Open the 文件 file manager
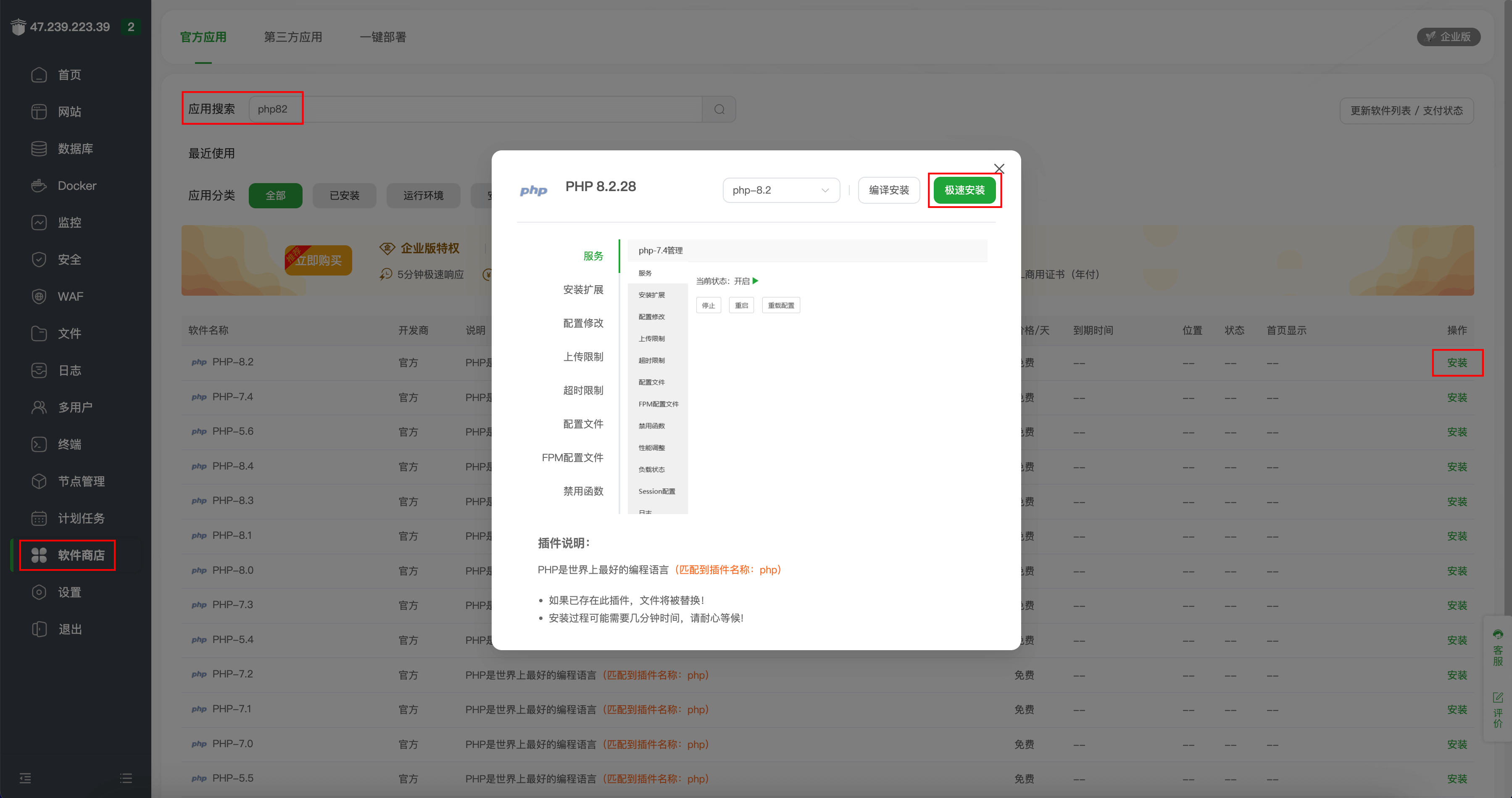The width and height of the screenshot is (1512, 798). 69,333
